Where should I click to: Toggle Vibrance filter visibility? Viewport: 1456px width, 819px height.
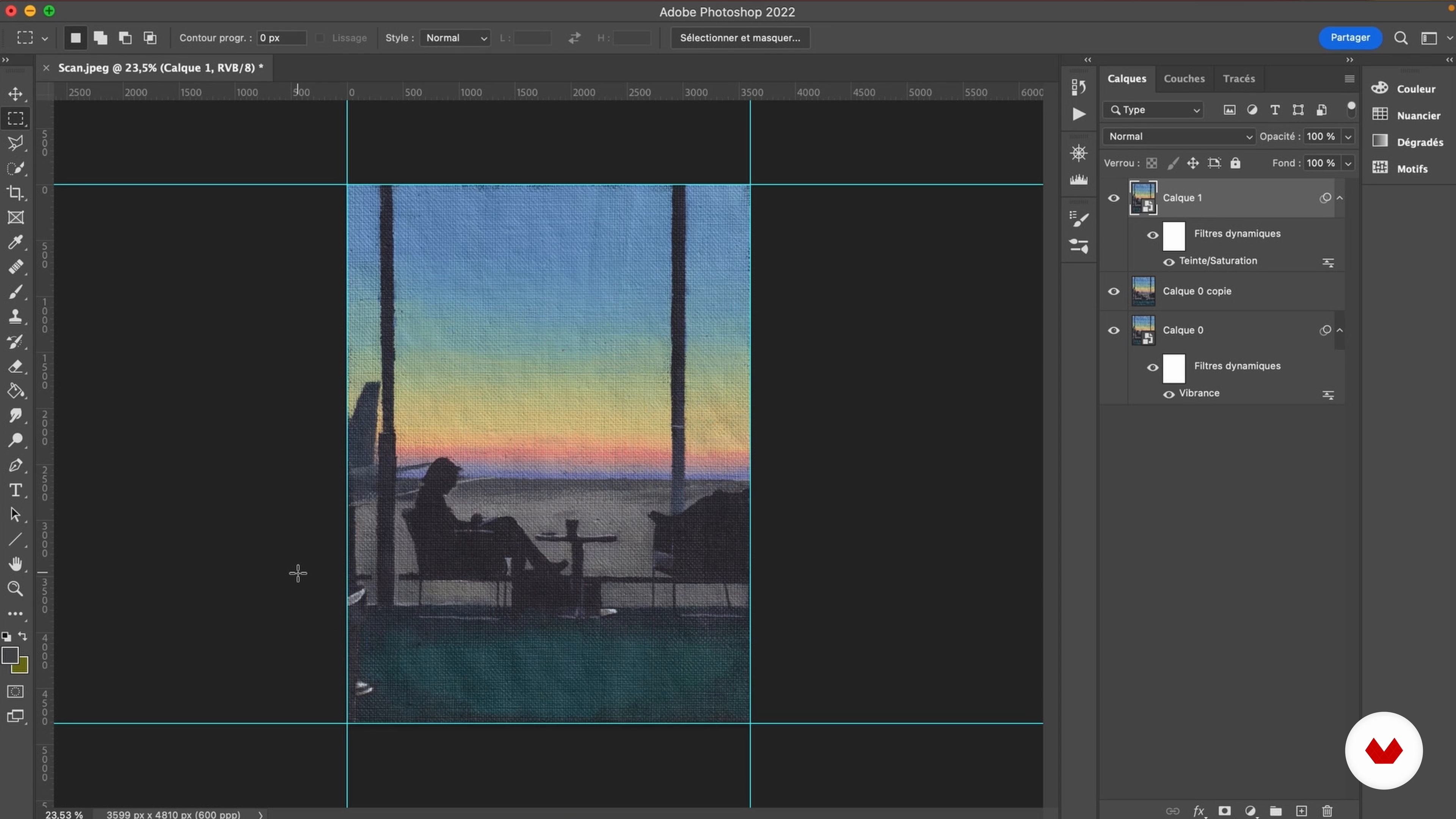click(1169, 394)
